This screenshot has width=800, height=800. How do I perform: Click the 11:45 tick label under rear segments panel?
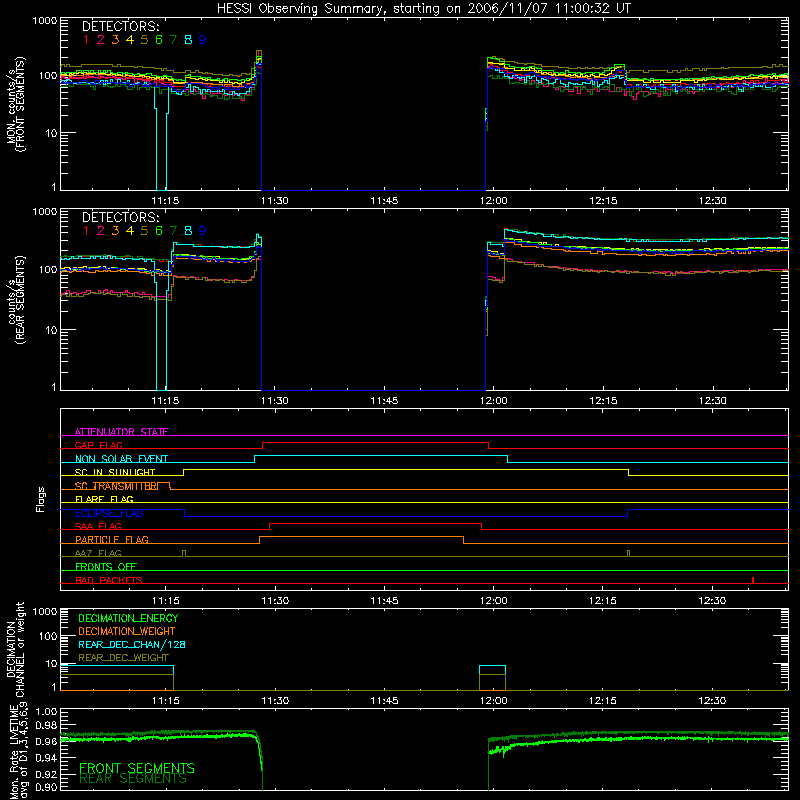coord(384,401)
